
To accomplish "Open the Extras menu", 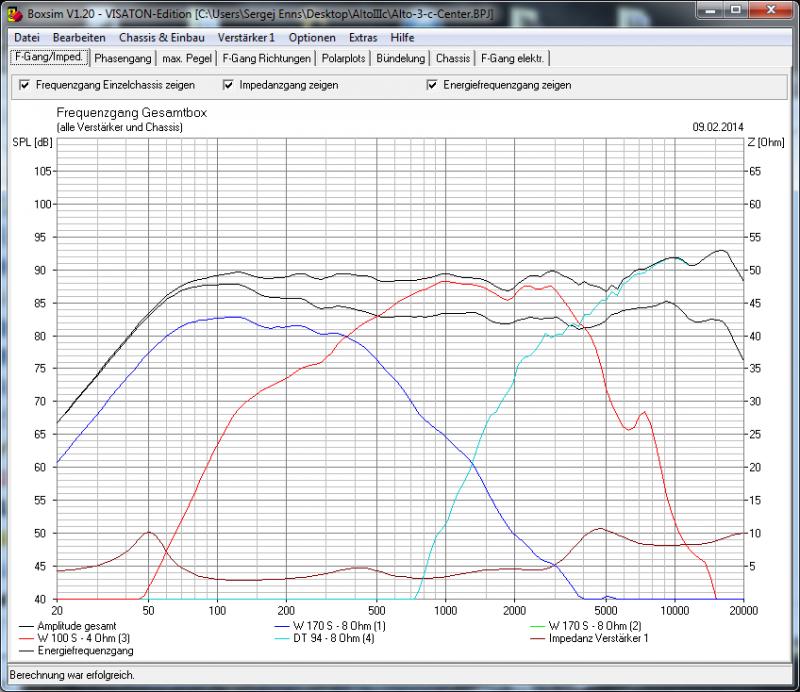I will 363,37.
